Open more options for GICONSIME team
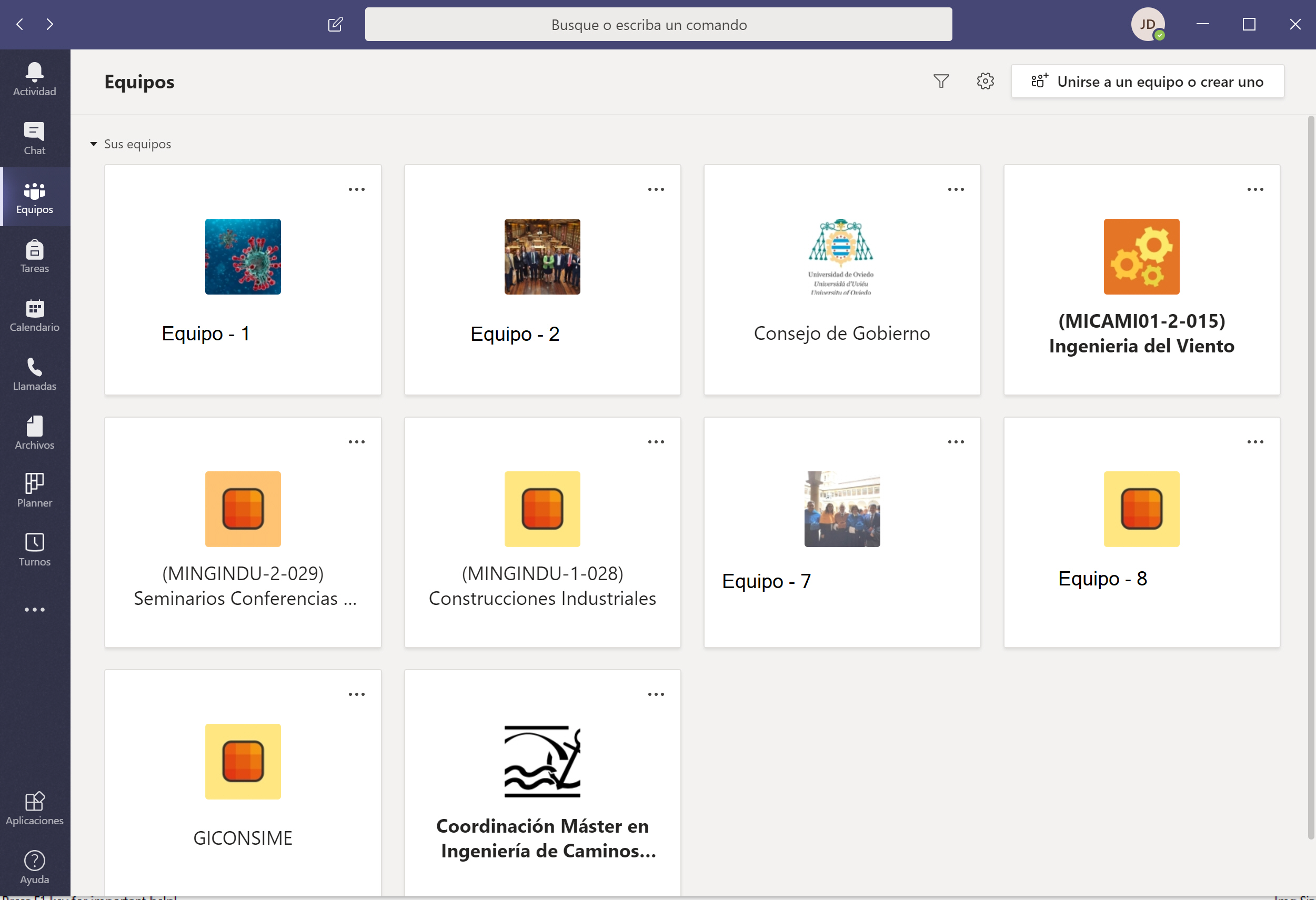This screenshot has width=1316, height=900. click(x=356, y=694)
